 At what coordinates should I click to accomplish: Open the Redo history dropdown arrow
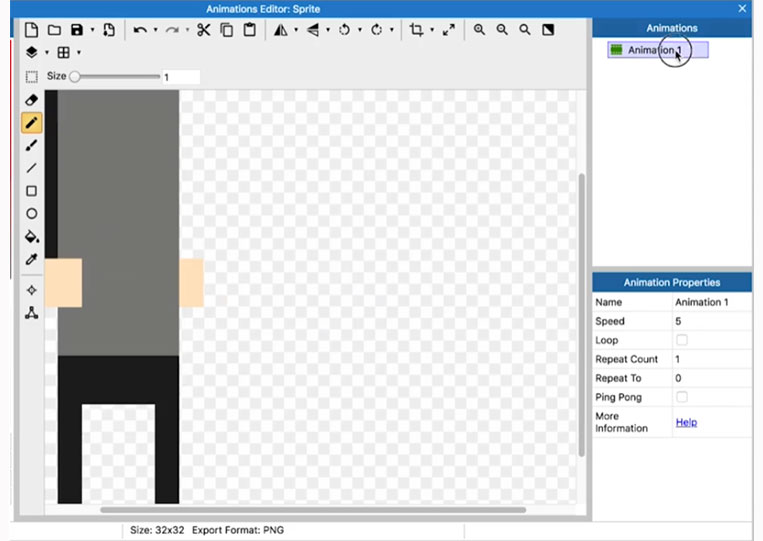187,30
